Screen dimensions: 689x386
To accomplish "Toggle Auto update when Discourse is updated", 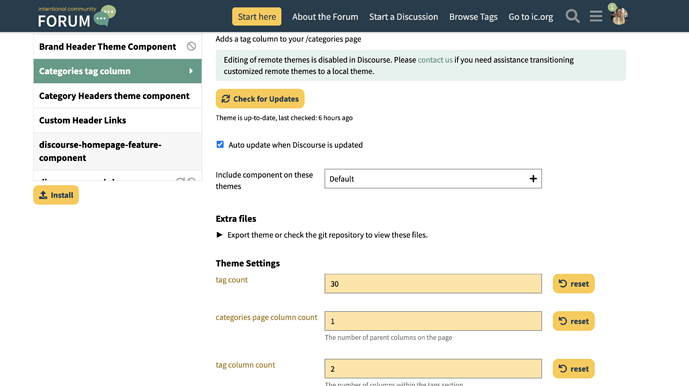I will tap(220, 145).
